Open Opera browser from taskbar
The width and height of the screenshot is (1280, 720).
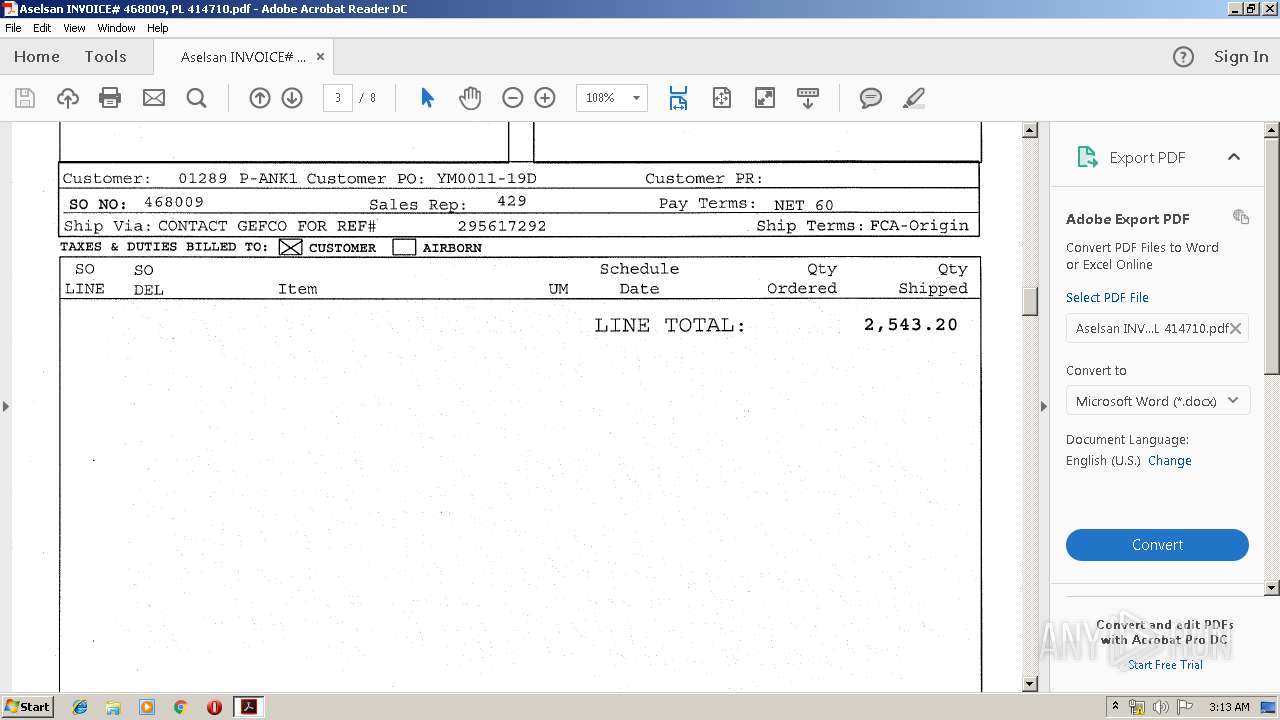pos(214,707)
